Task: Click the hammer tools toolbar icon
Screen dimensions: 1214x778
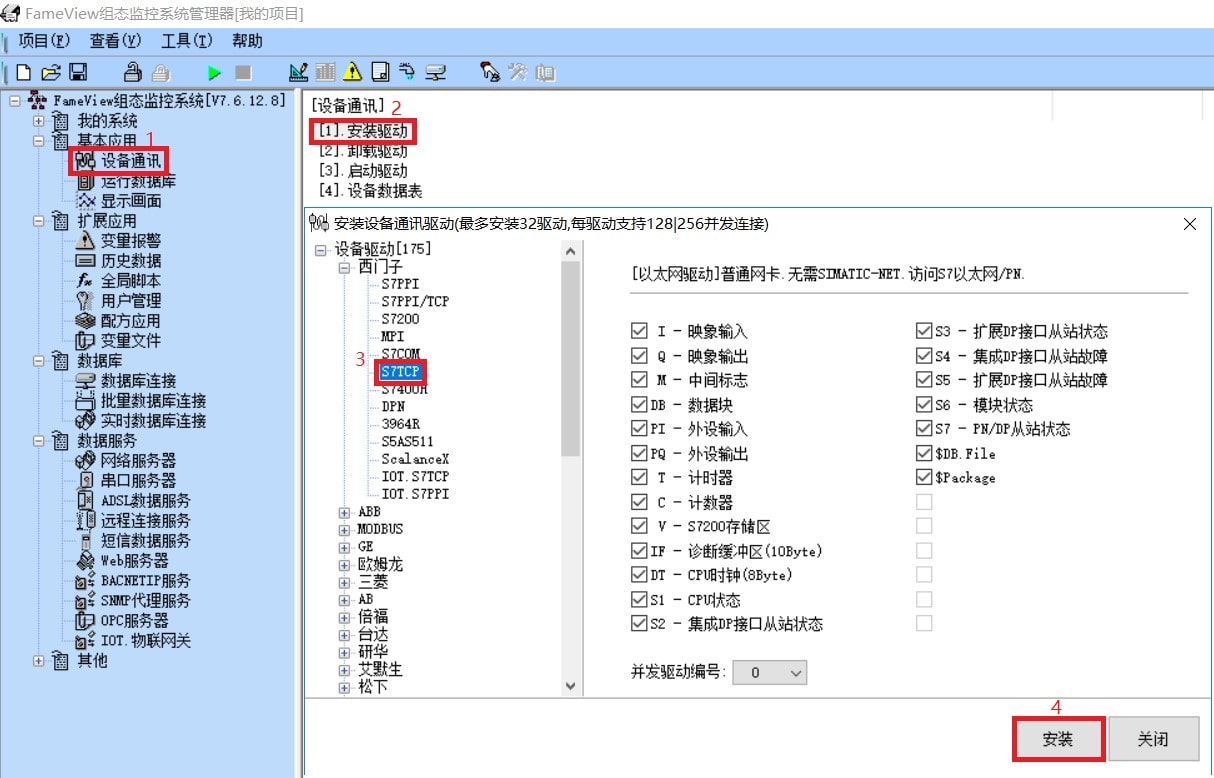Action: (x=517, y=72)
